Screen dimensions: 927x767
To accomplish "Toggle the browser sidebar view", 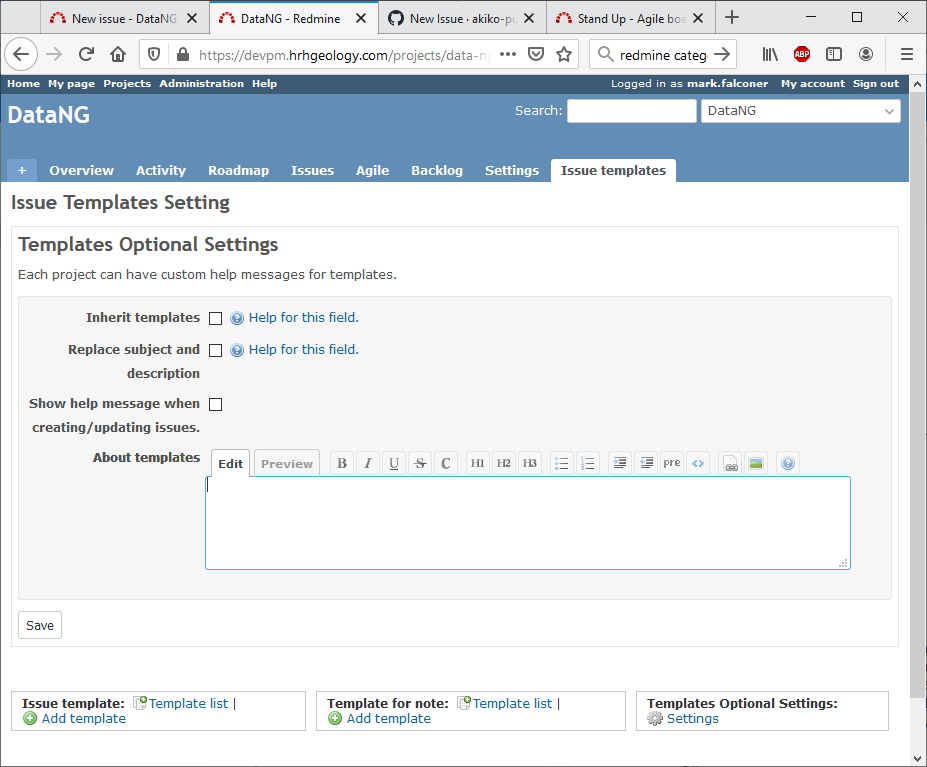I will (834, 54).
